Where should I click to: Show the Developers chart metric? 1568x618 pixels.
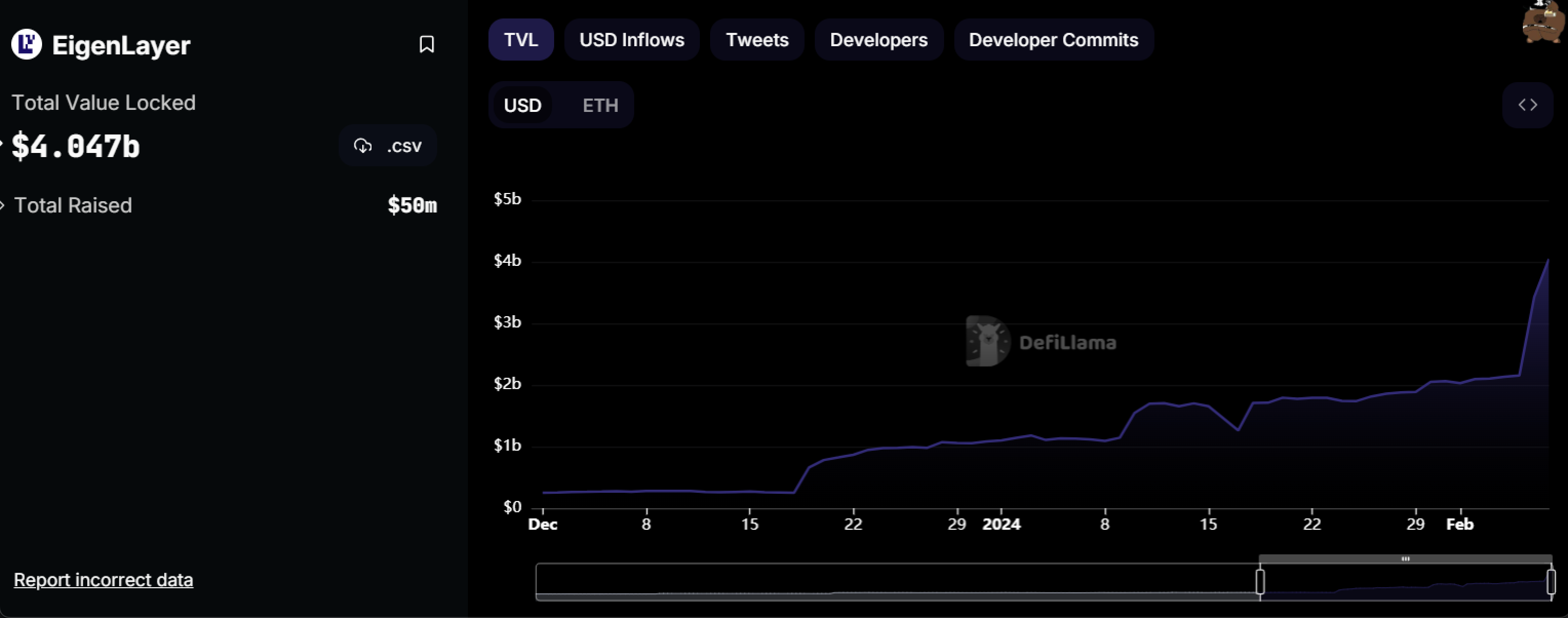click(878, 40)
